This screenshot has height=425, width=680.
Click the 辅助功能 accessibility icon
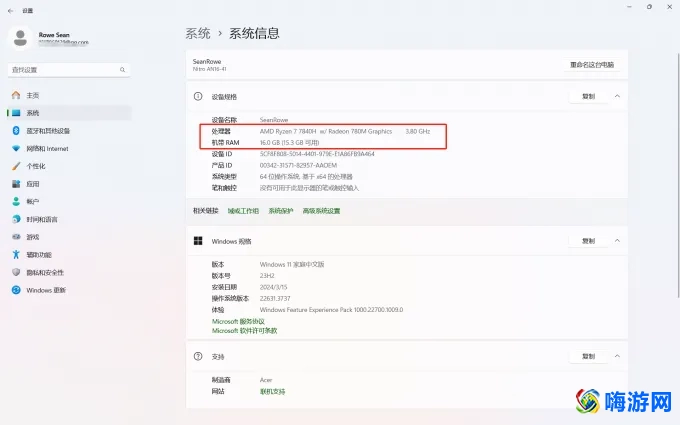16,255
